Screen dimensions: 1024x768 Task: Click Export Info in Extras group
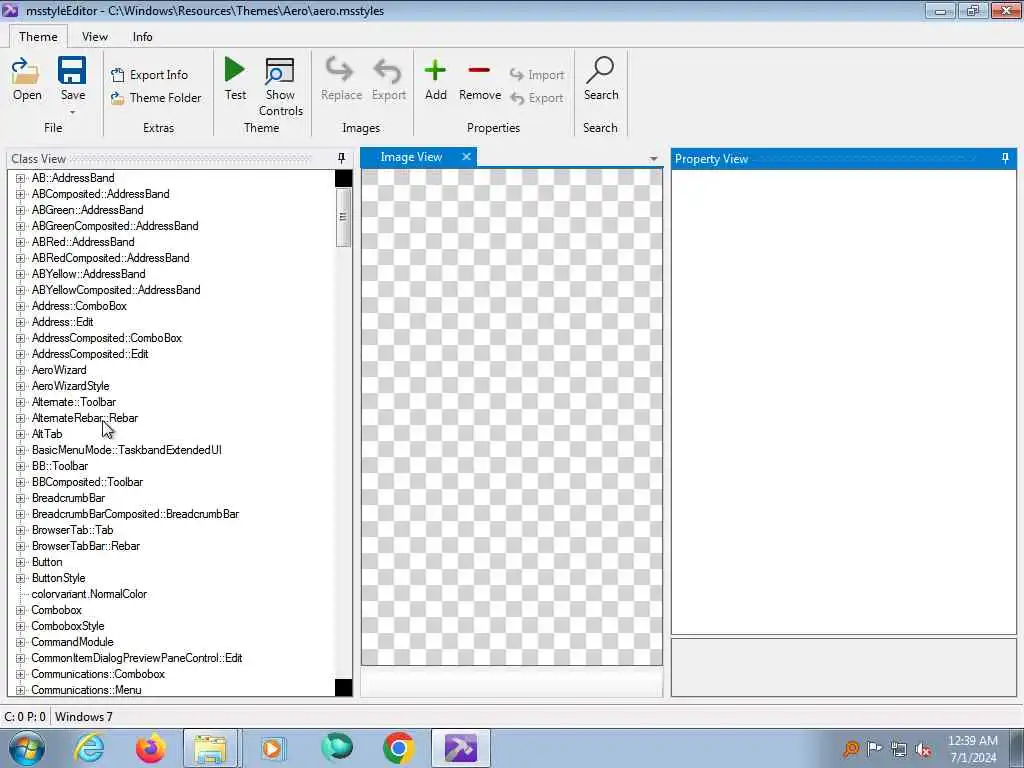150,74
